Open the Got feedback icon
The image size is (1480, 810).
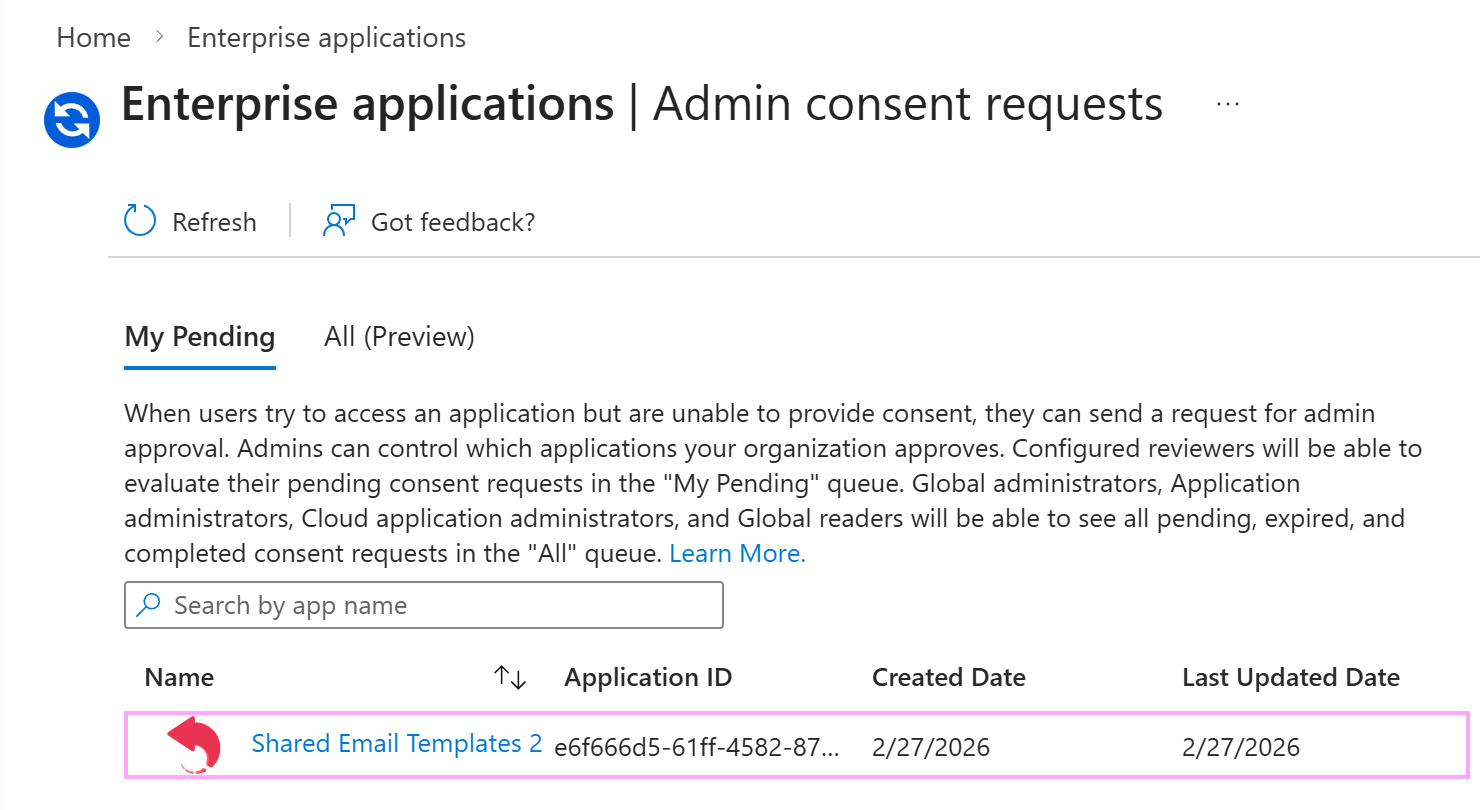tap(338, 220)
